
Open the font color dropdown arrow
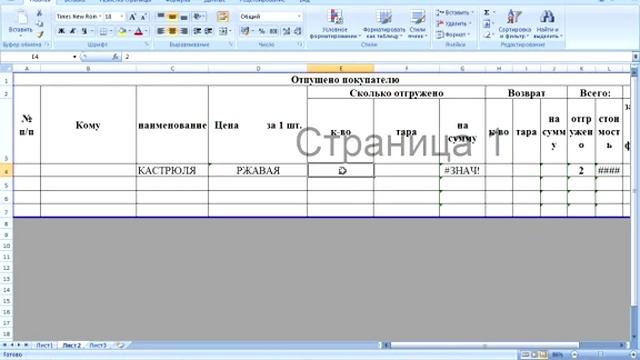(x=146, y=31)
